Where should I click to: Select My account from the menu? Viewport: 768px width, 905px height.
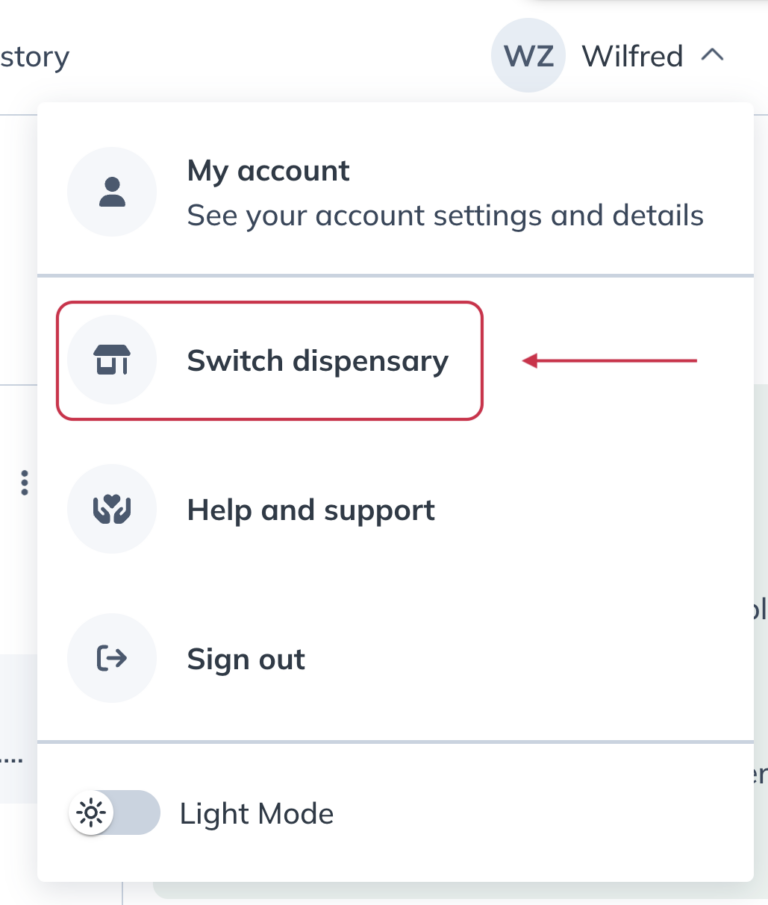pyautogui.click(x=267, y=171)
